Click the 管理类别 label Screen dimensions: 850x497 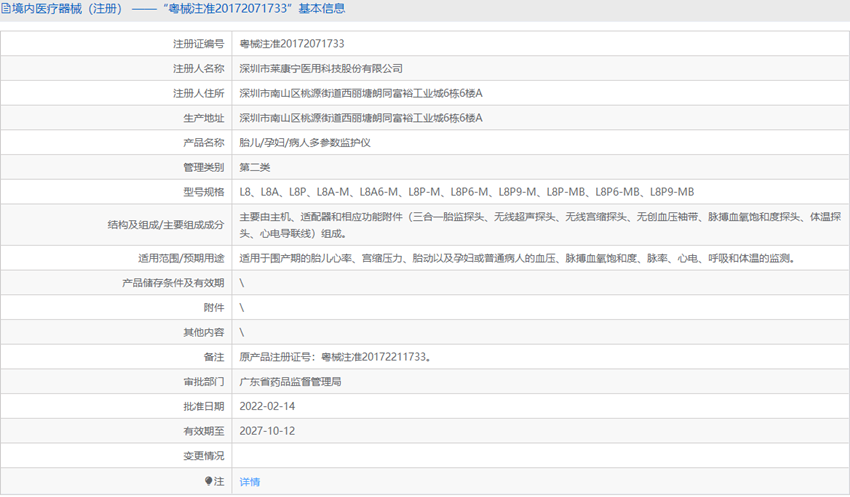[x=204, y=167]
